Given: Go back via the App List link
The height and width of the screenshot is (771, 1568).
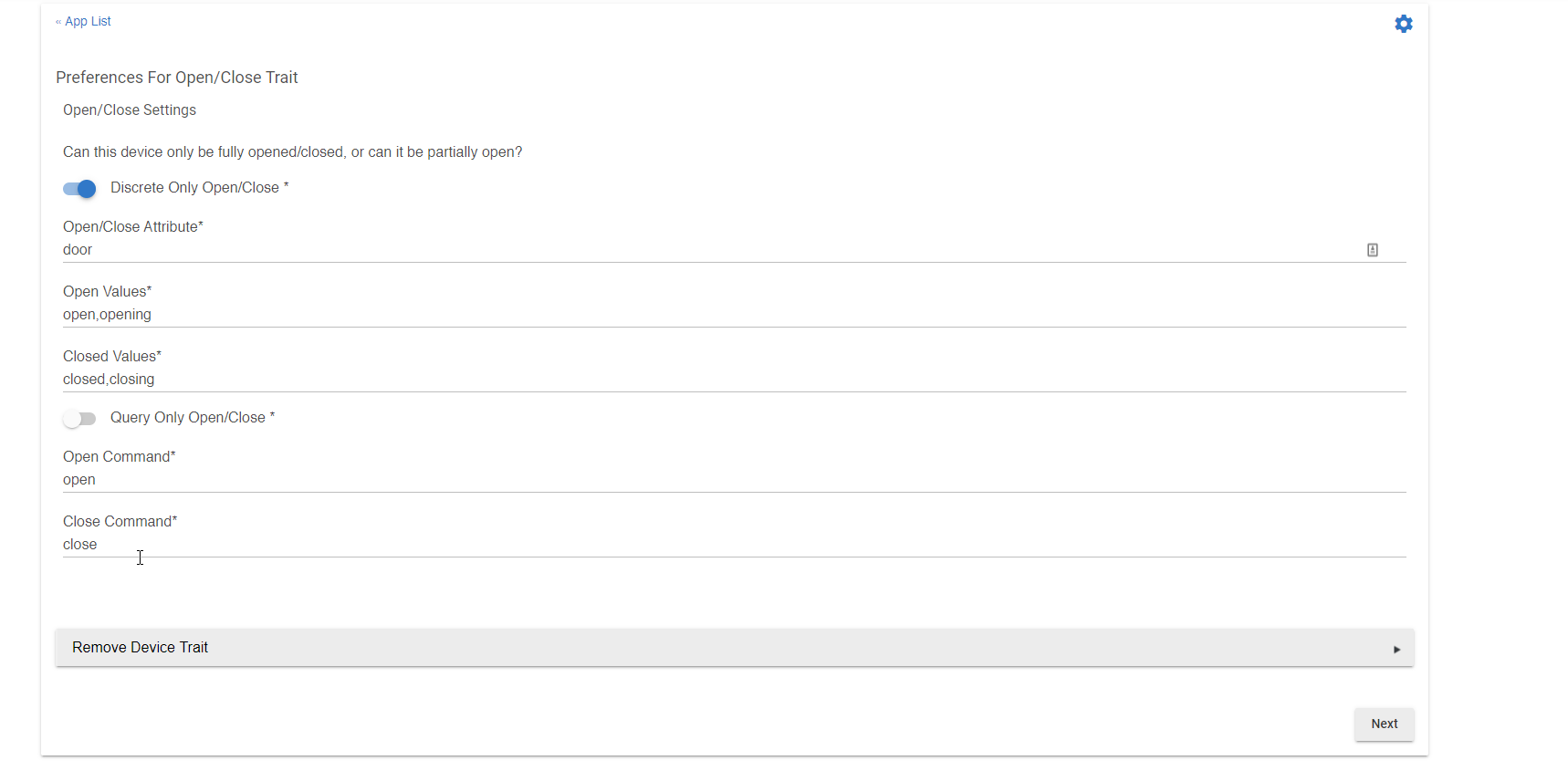Looking at the screenshot, I should point(88,21).
